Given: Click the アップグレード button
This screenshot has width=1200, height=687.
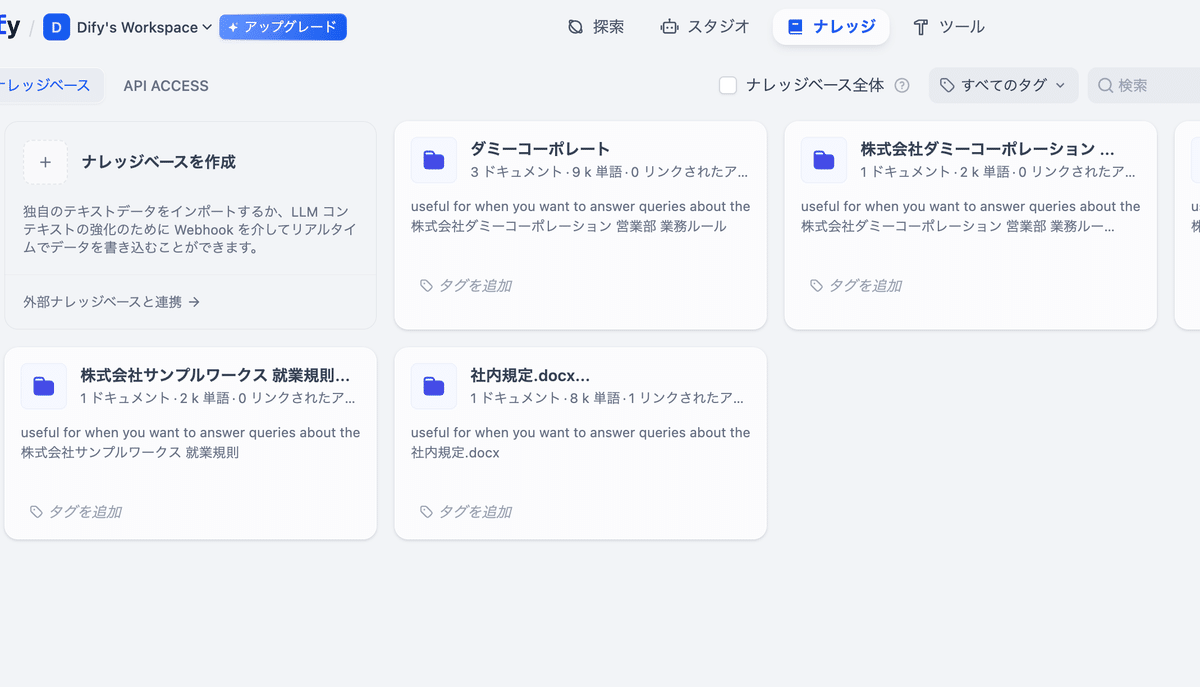Looking at the screenshot, I should pos(283,27).
